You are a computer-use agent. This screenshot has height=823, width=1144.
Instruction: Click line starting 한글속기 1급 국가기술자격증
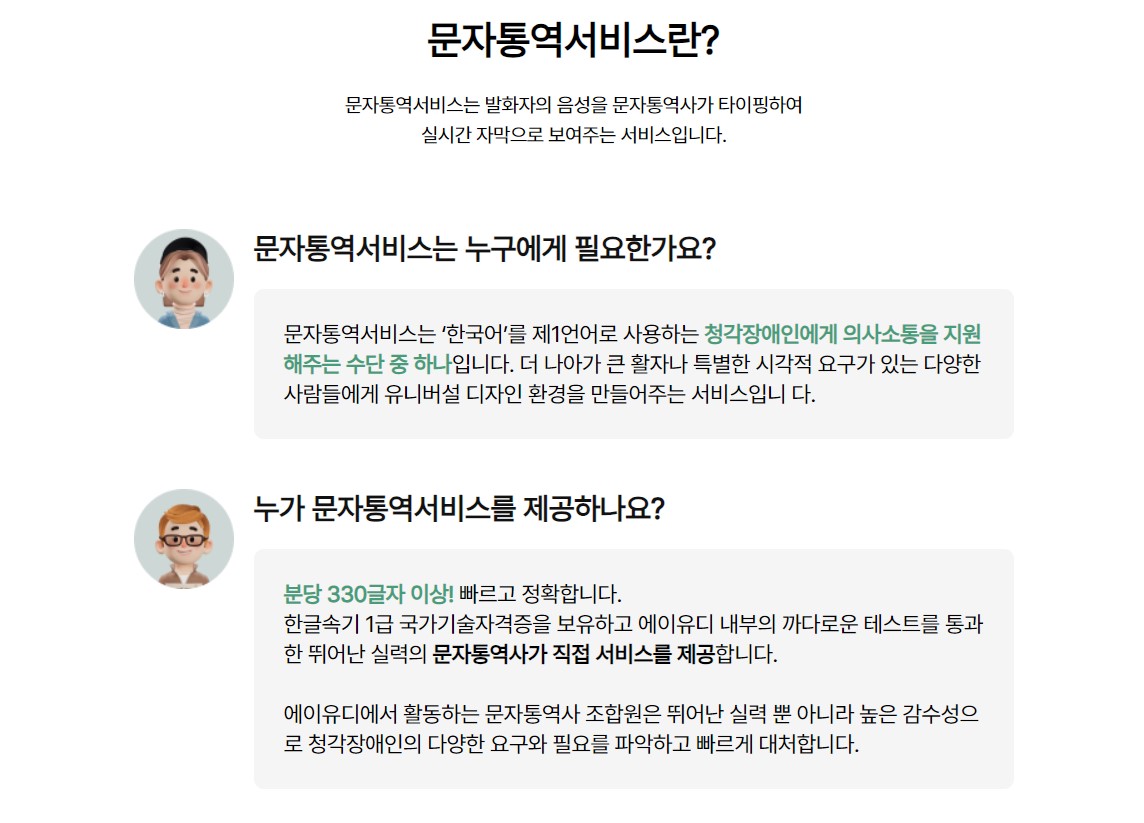pos(633,624)
